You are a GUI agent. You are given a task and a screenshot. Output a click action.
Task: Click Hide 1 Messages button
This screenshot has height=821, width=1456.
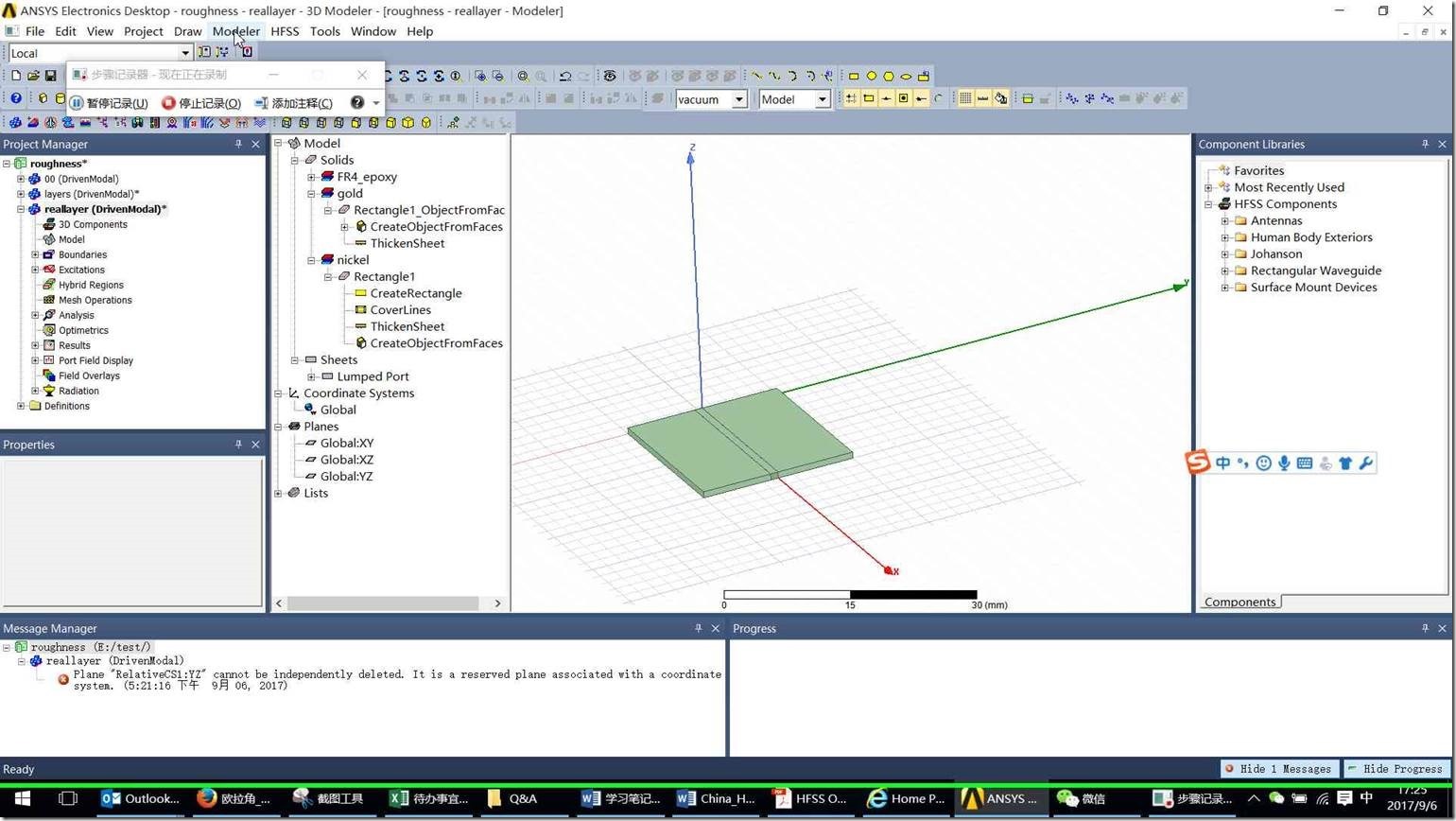[x=1278, y=769]
